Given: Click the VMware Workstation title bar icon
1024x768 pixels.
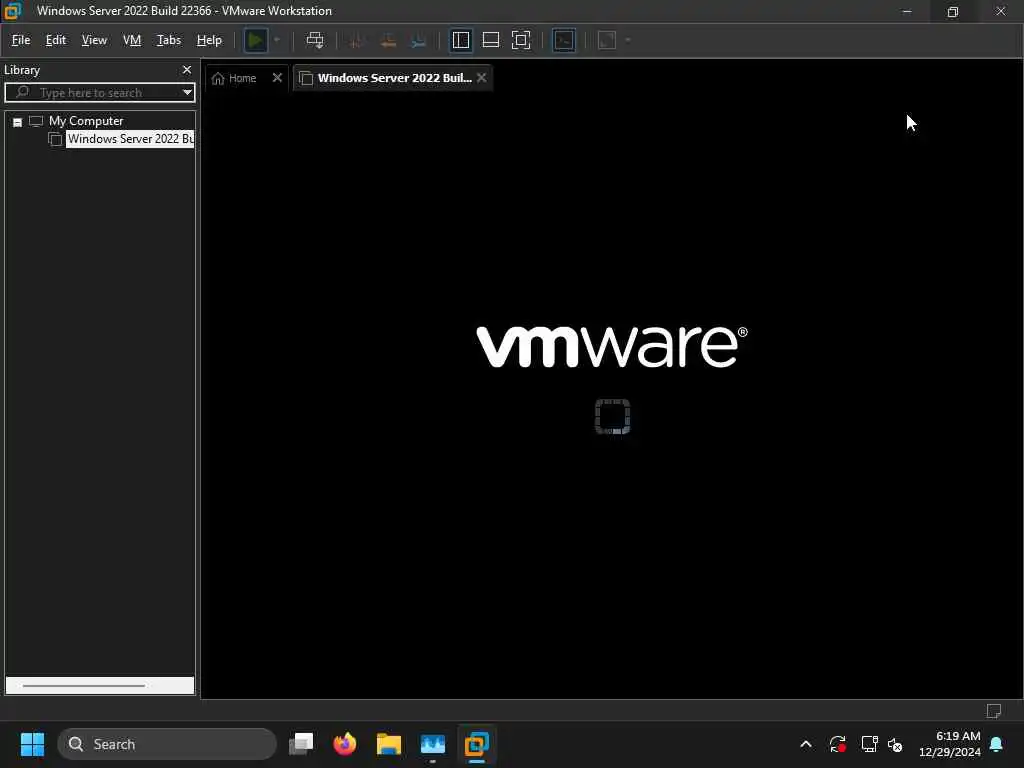Looking at the screenshot, I should point(12,11).
